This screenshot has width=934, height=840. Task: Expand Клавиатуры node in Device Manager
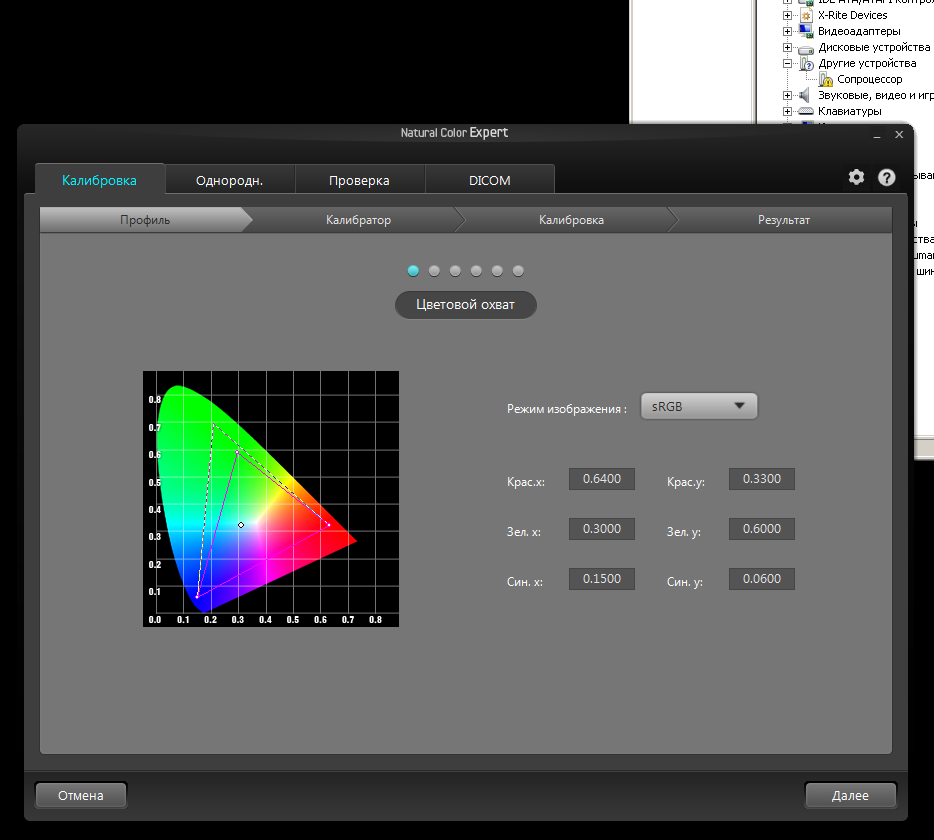click(x=787, y=111)
